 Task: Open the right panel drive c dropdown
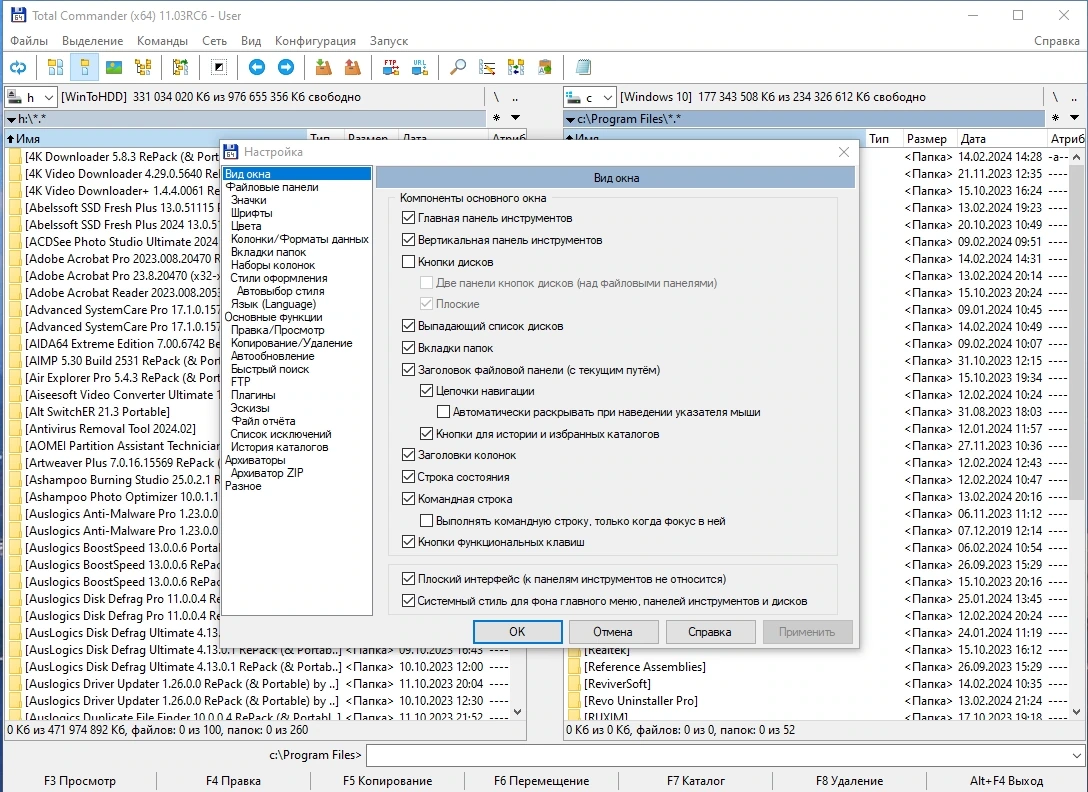(607, 97)
